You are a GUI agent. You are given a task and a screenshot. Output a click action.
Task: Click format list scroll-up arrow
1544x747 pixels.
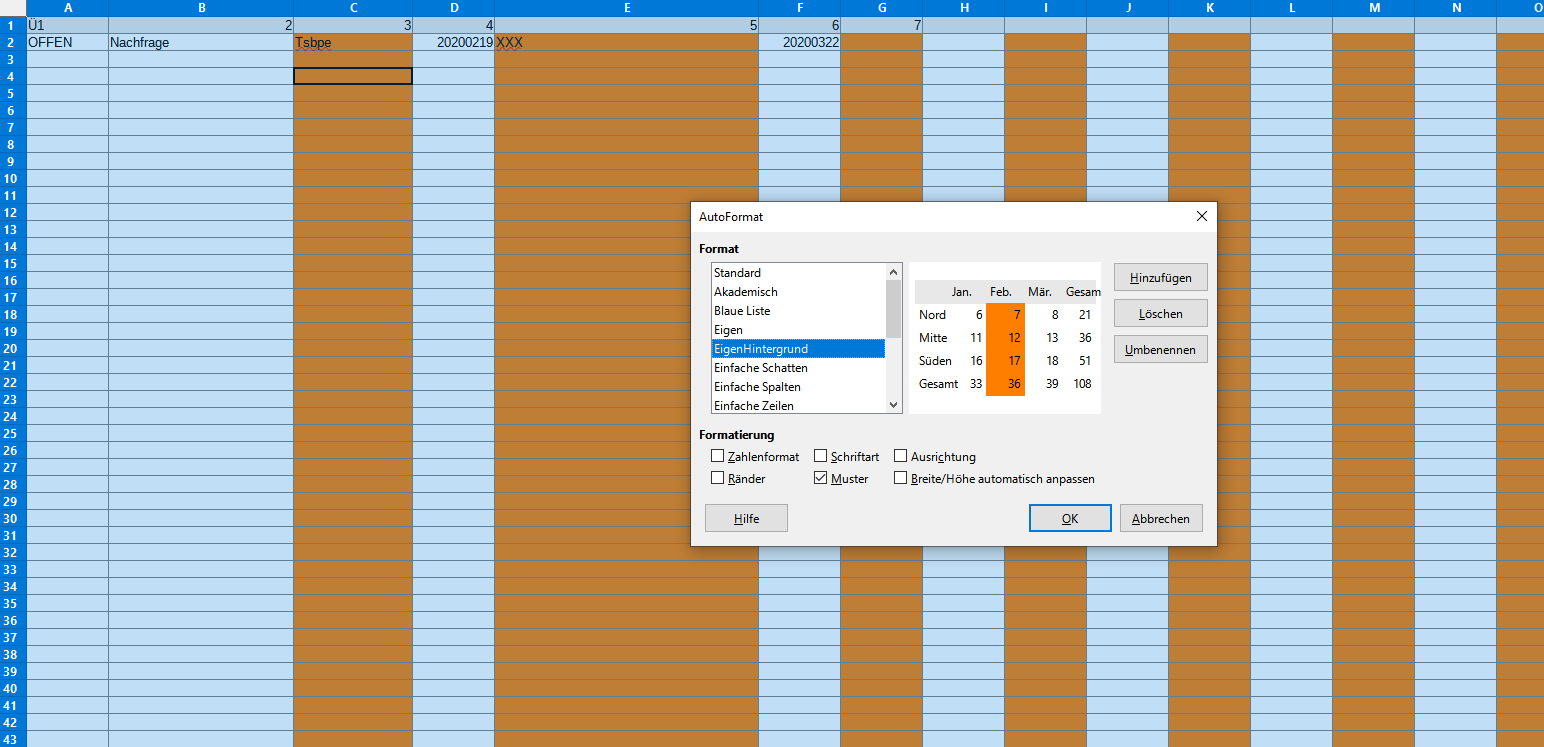[894, 271]
